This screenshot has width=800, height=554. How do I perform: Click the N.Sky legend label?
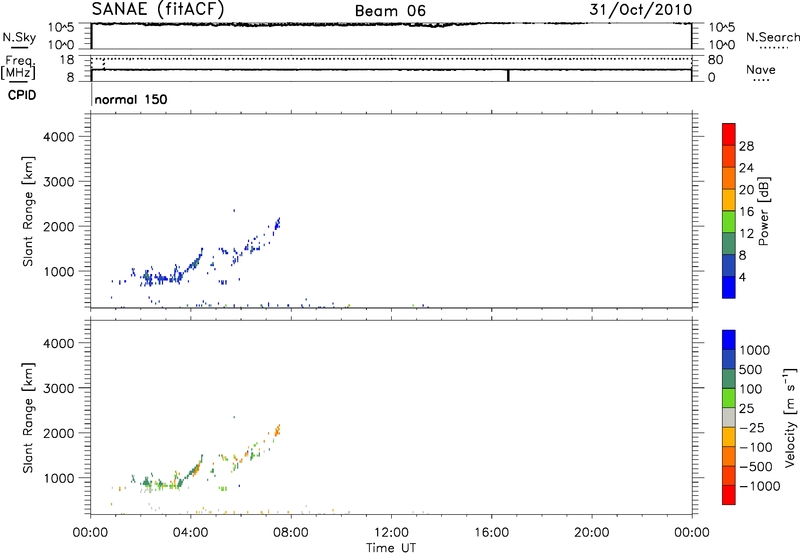(x=19, y=37)
